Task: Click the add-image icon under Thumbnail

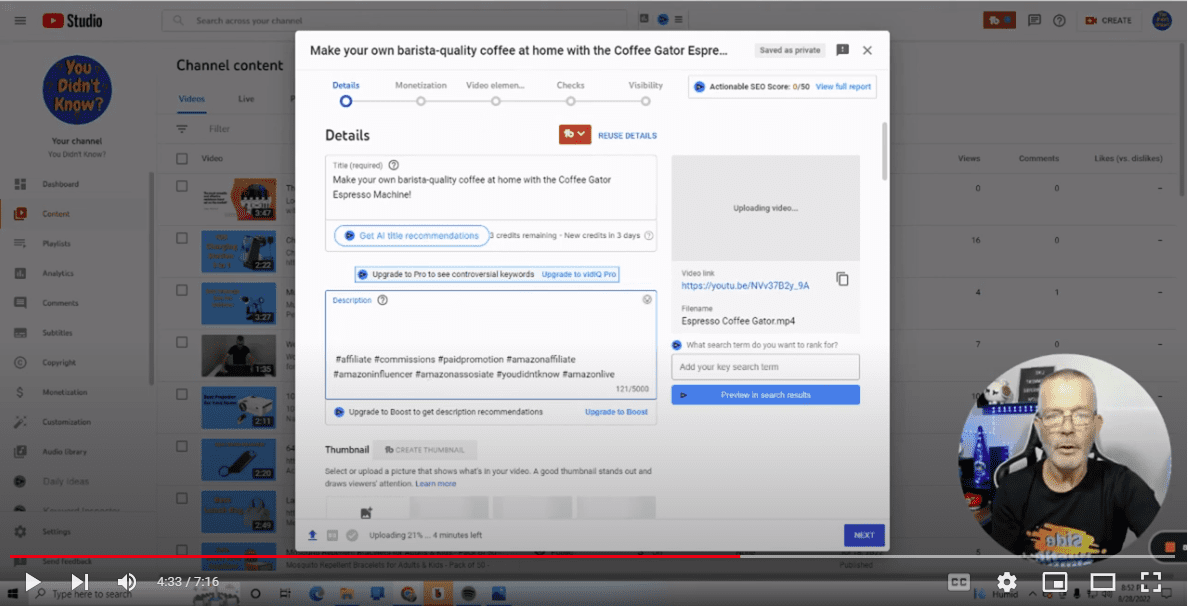Action: click(x=367, y=513)
